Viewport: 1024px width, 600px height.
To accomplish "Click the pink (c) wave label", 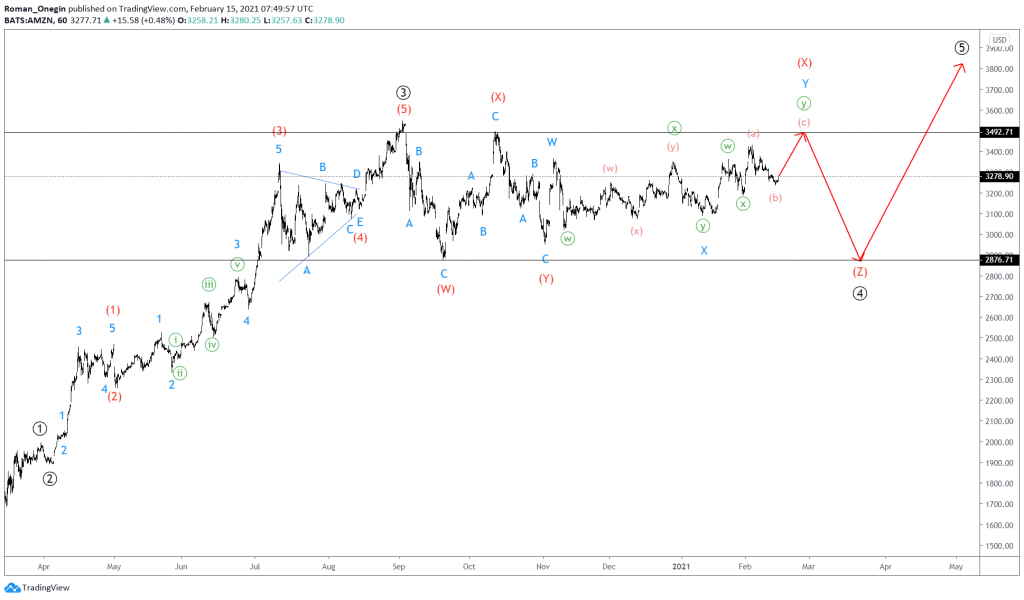I will coord(804,122).
